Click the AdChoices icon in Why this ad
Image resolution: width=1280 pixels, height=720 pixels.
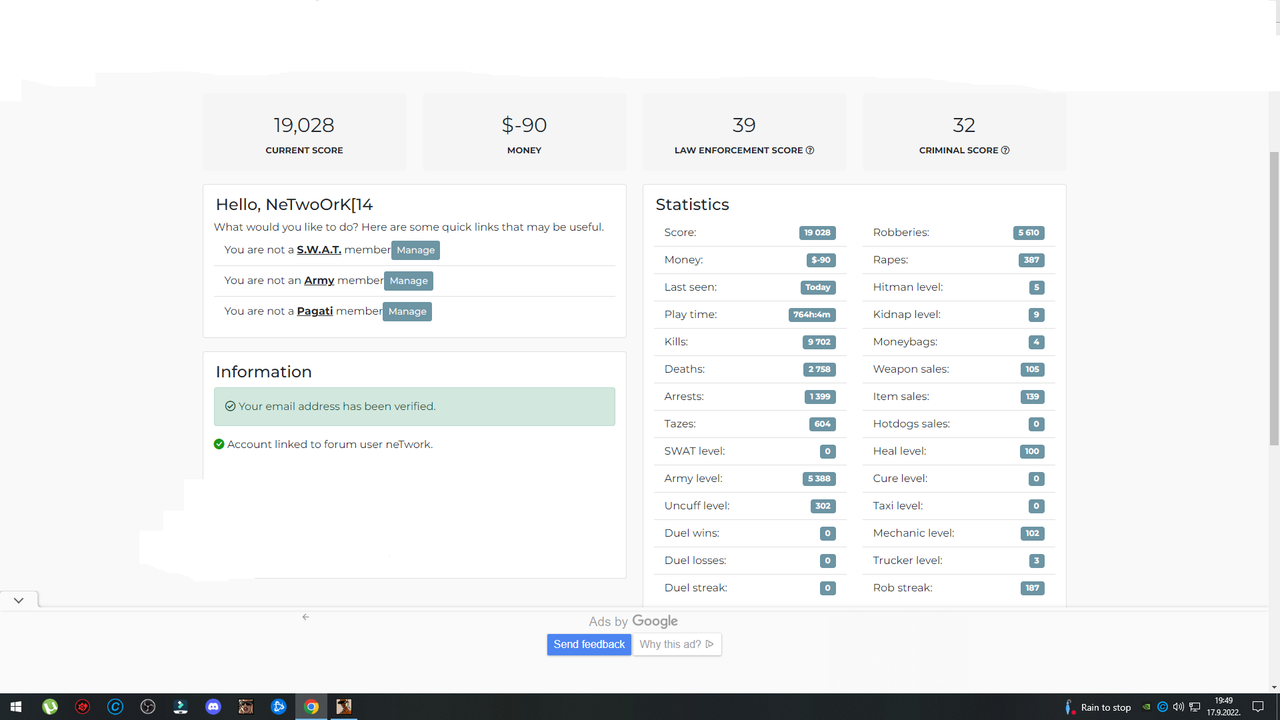tap(710, 644)
